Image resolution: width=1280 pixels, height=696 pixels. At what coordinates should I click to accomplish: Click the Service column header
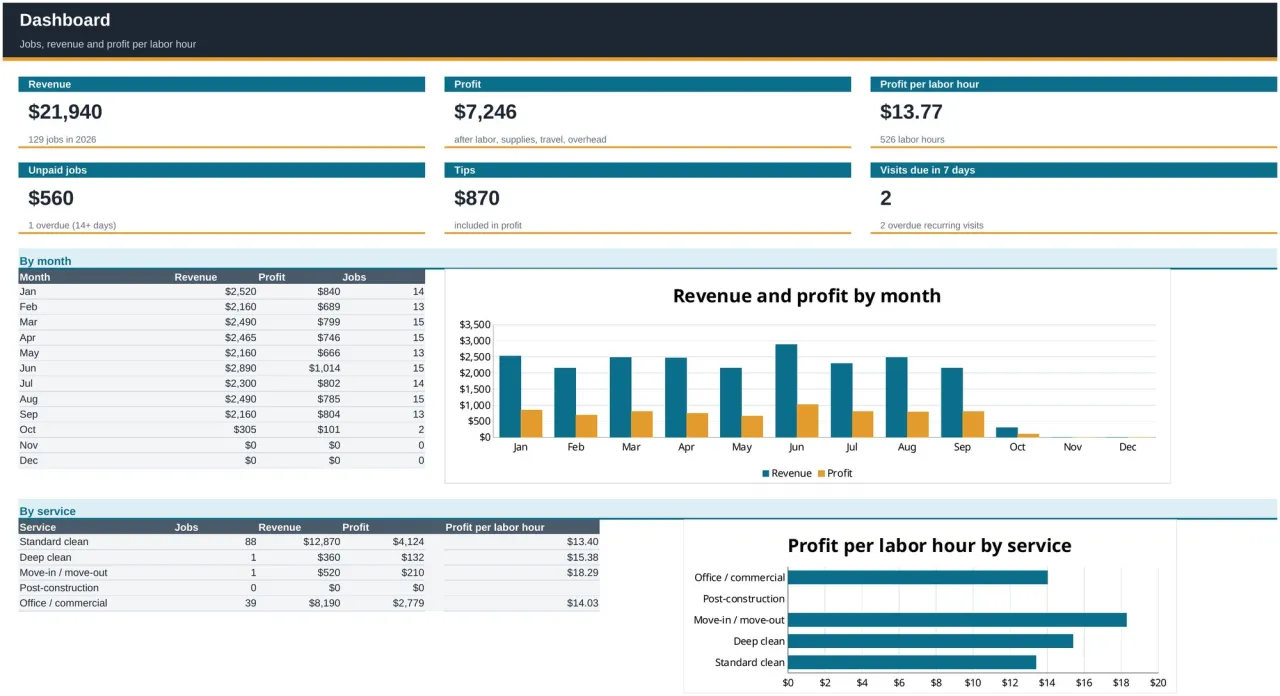[38, 527]
